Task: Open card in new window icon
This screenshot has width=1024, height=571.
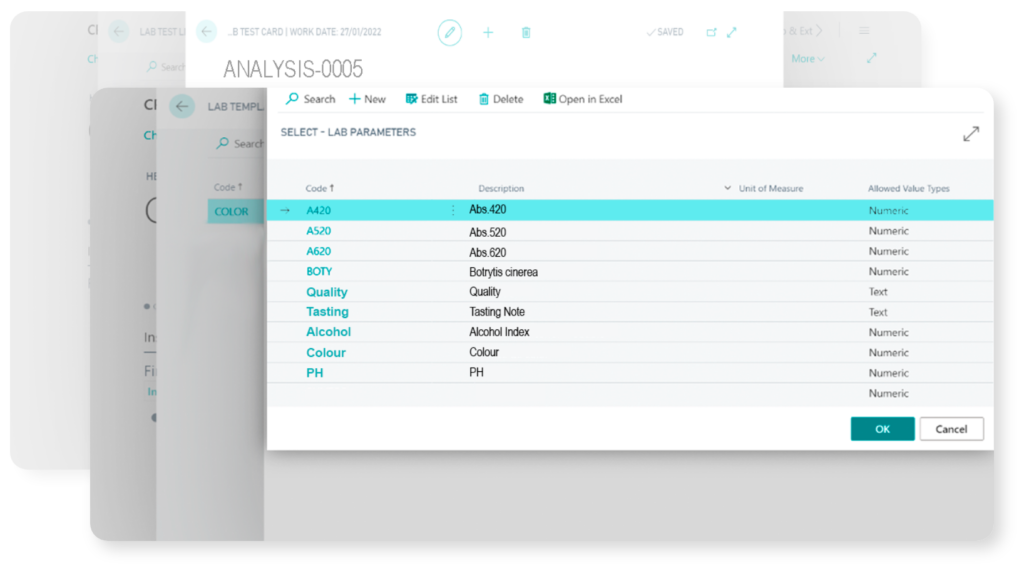Action: click(711, 32)
